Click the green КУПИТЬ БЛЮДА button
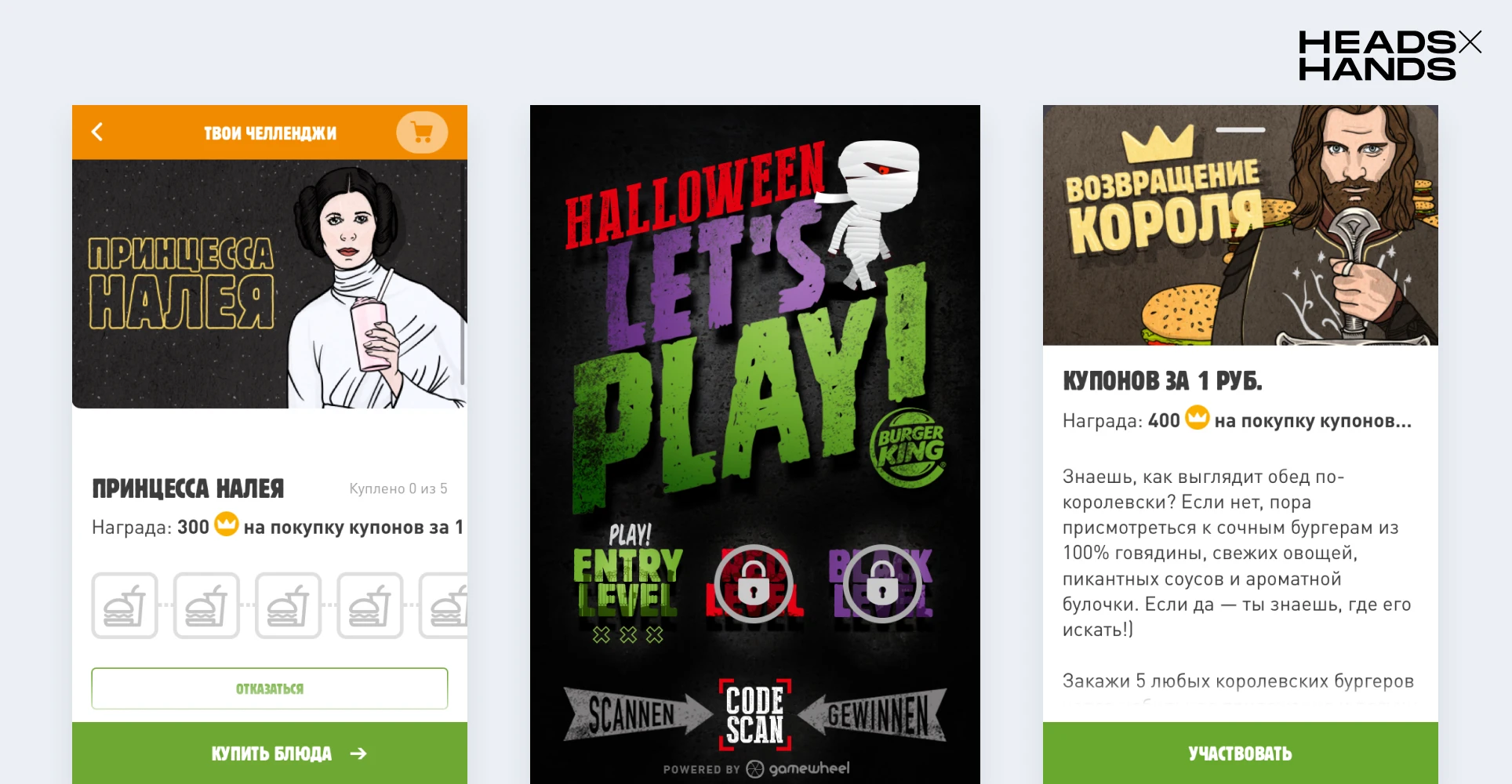Screen dimensions: 1512x784 pyautogui.click(x=270, y=753)
